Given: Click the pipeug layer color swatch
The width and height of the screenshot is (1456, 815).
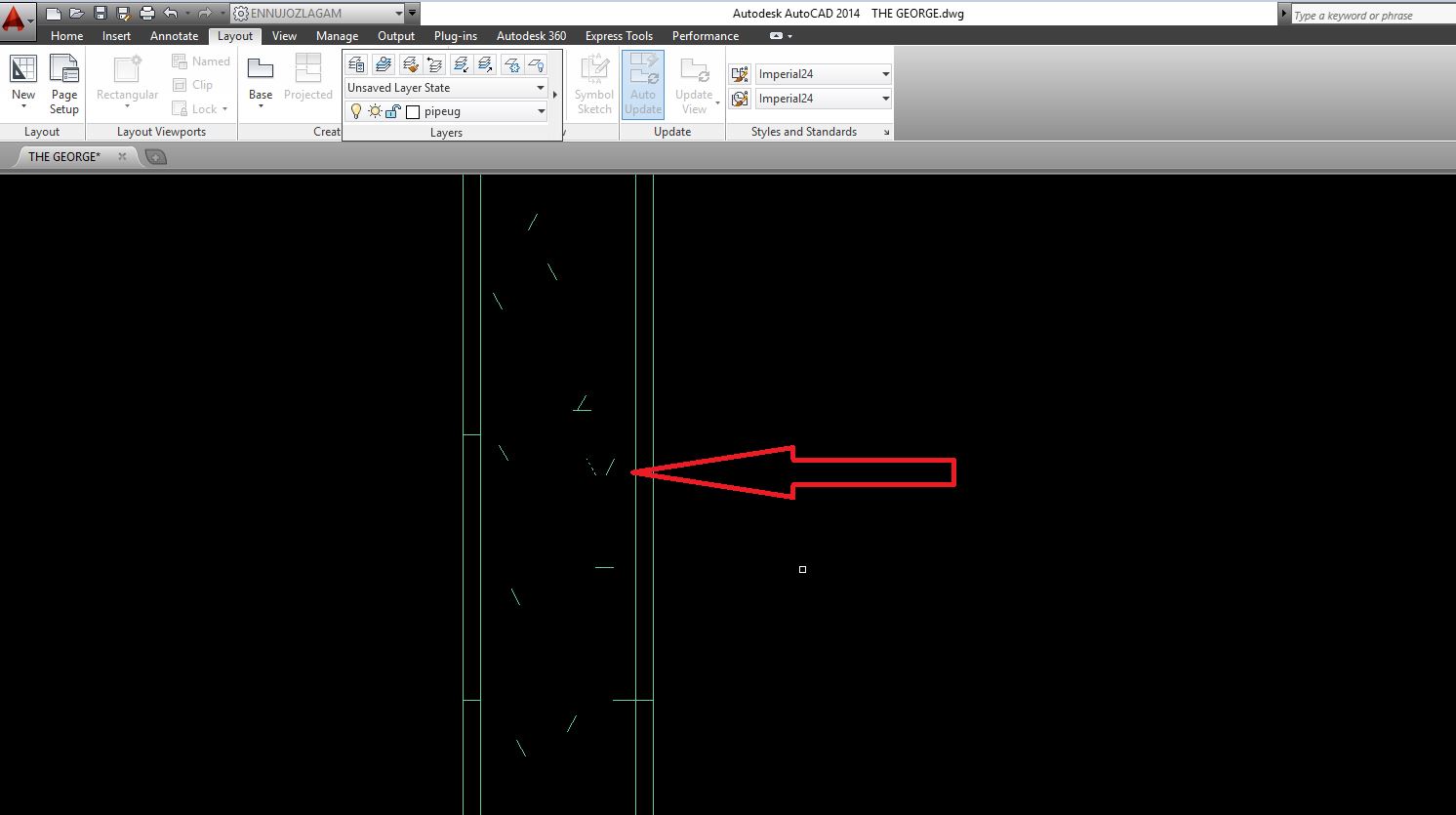Looking at the screenshot, I should (413, 112).
